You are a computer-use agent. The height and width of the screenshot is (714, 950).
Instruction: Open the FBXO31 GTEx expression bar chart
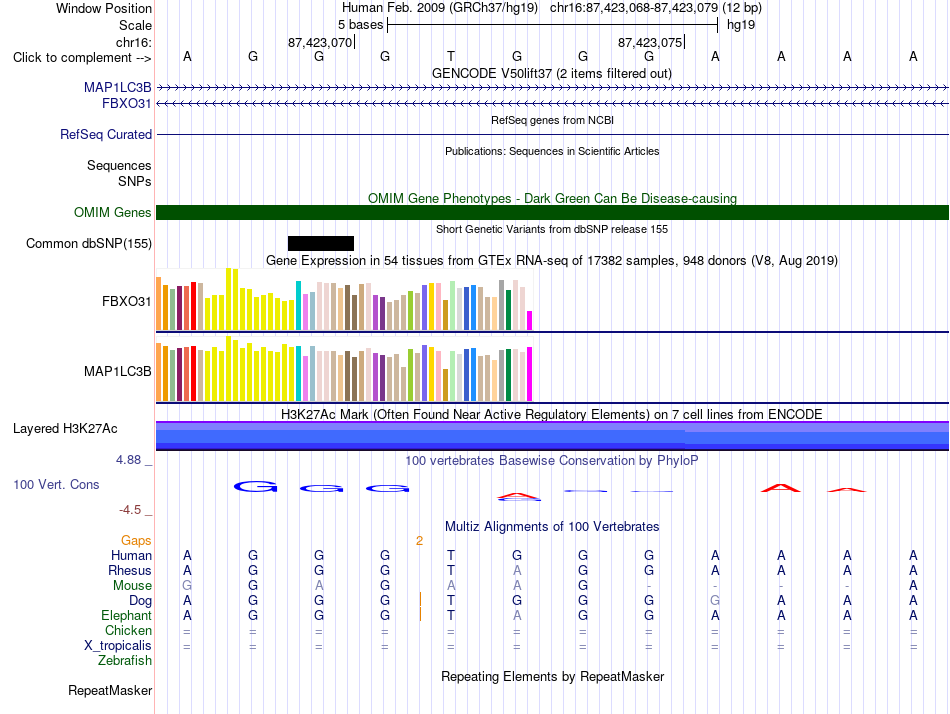pyautogui.click(x=344, y=299)
